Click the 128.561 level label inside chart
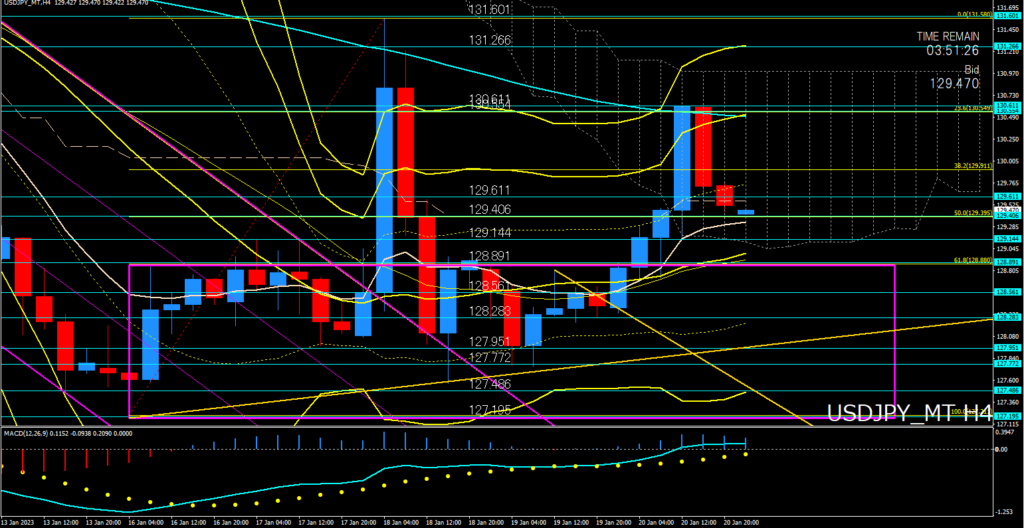The image size is (1024, 528). coord(490,286)
